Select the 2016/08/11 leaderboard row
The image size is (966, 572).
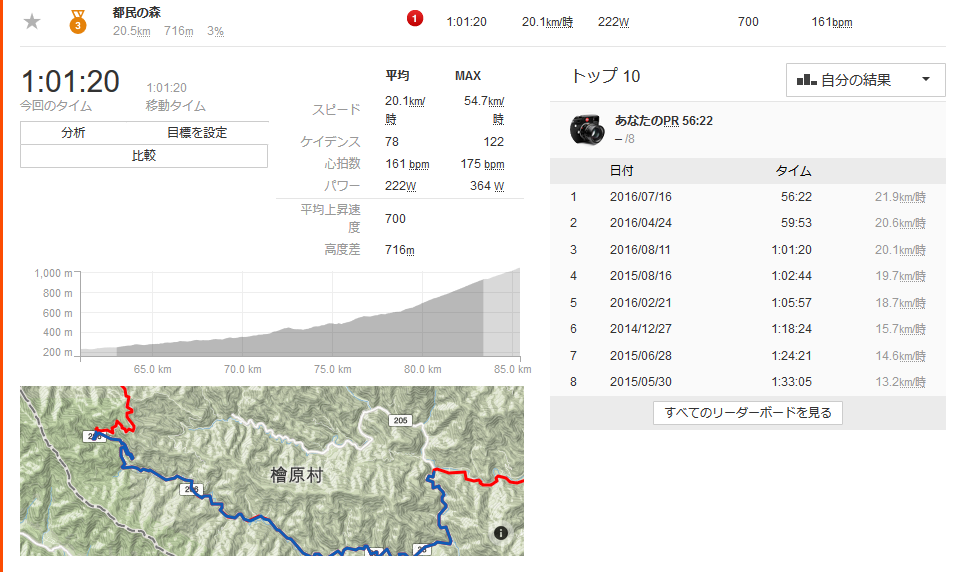pos(748,250)
